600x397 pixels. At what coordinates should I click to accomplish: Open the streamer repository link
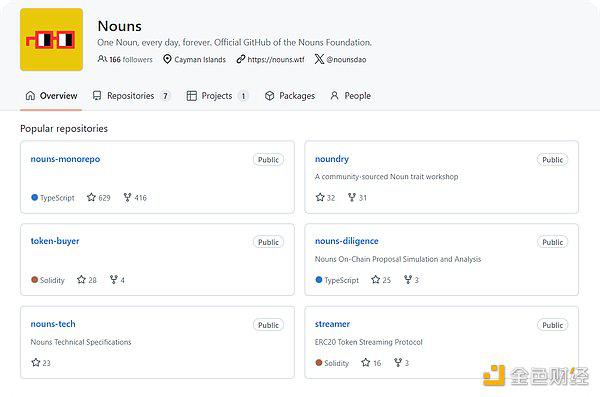pyautogui.click(x=332, y=324)
